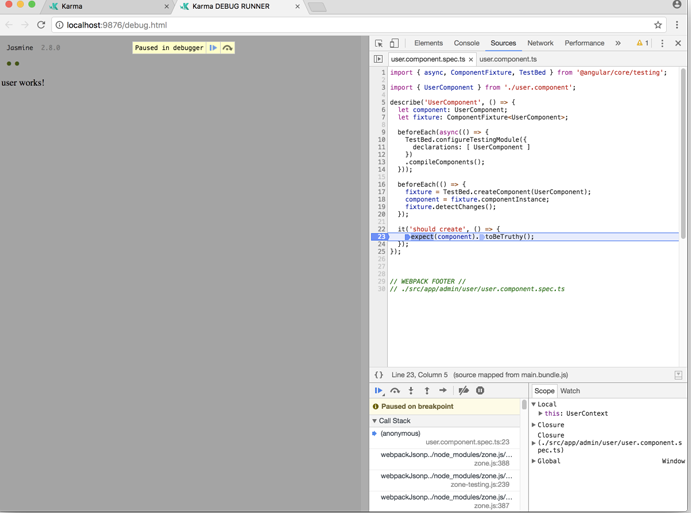691x513 pixels.
Task: Click 'user works!' text on the page
Action: [23, 83]
